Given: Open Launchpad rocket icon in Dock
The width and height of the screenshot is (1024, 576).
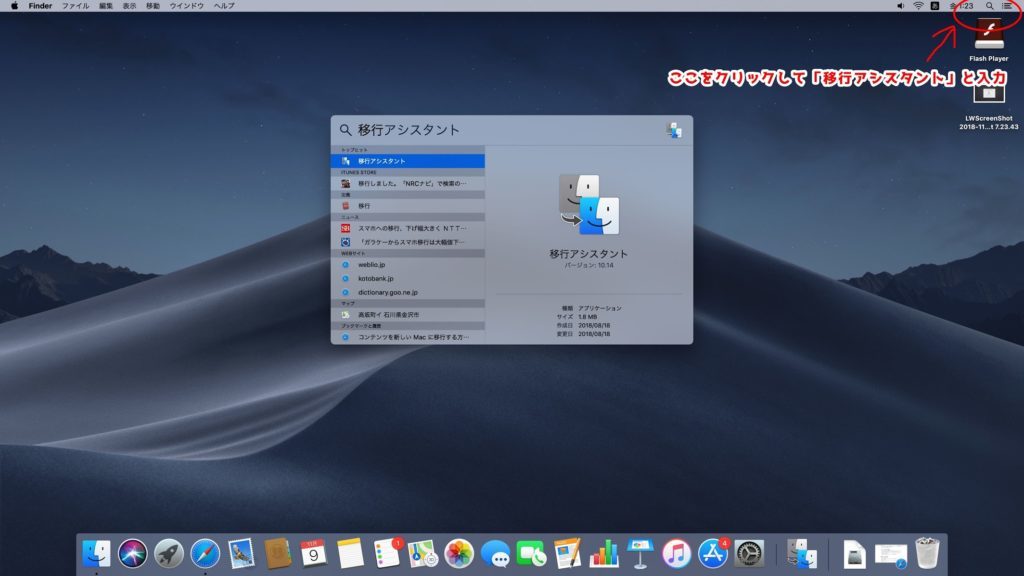Looking at the screenshot, I should point(168,554).
